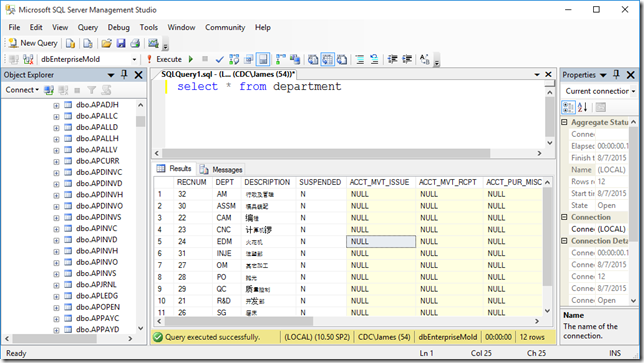Pin the Properties panel
This screenshot has height=363, width=644.
[x=616, y=75]
